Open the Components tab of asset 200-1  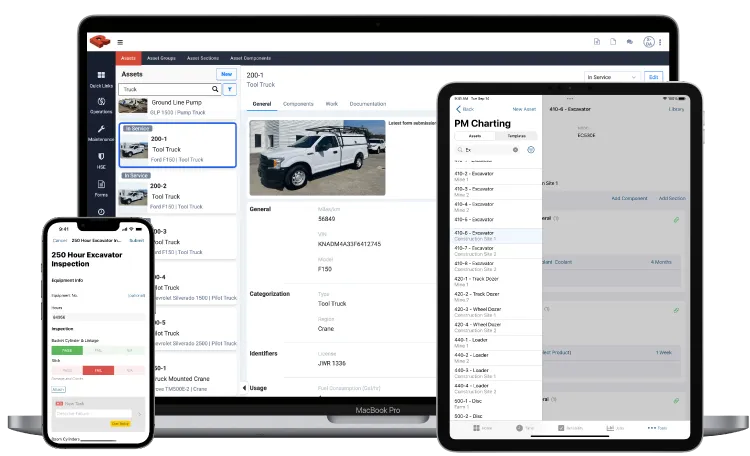(298, 104)
